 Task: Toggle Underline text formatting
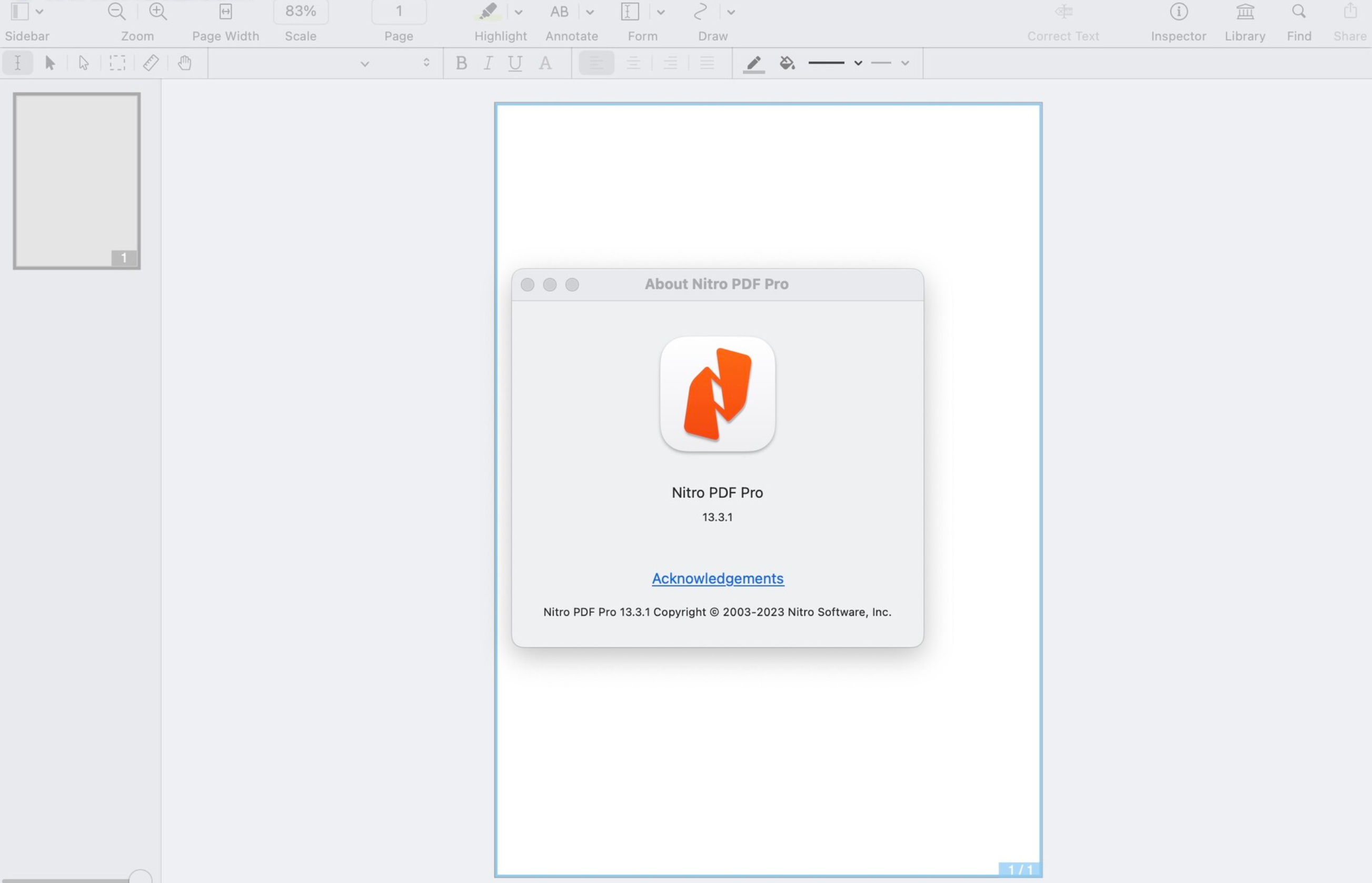[515, 62]
